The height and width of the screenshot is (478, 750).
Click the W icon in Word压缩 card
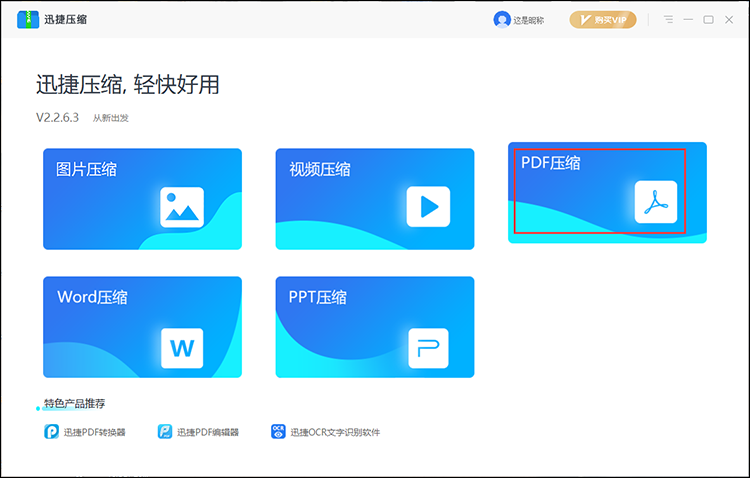point(182,348)
